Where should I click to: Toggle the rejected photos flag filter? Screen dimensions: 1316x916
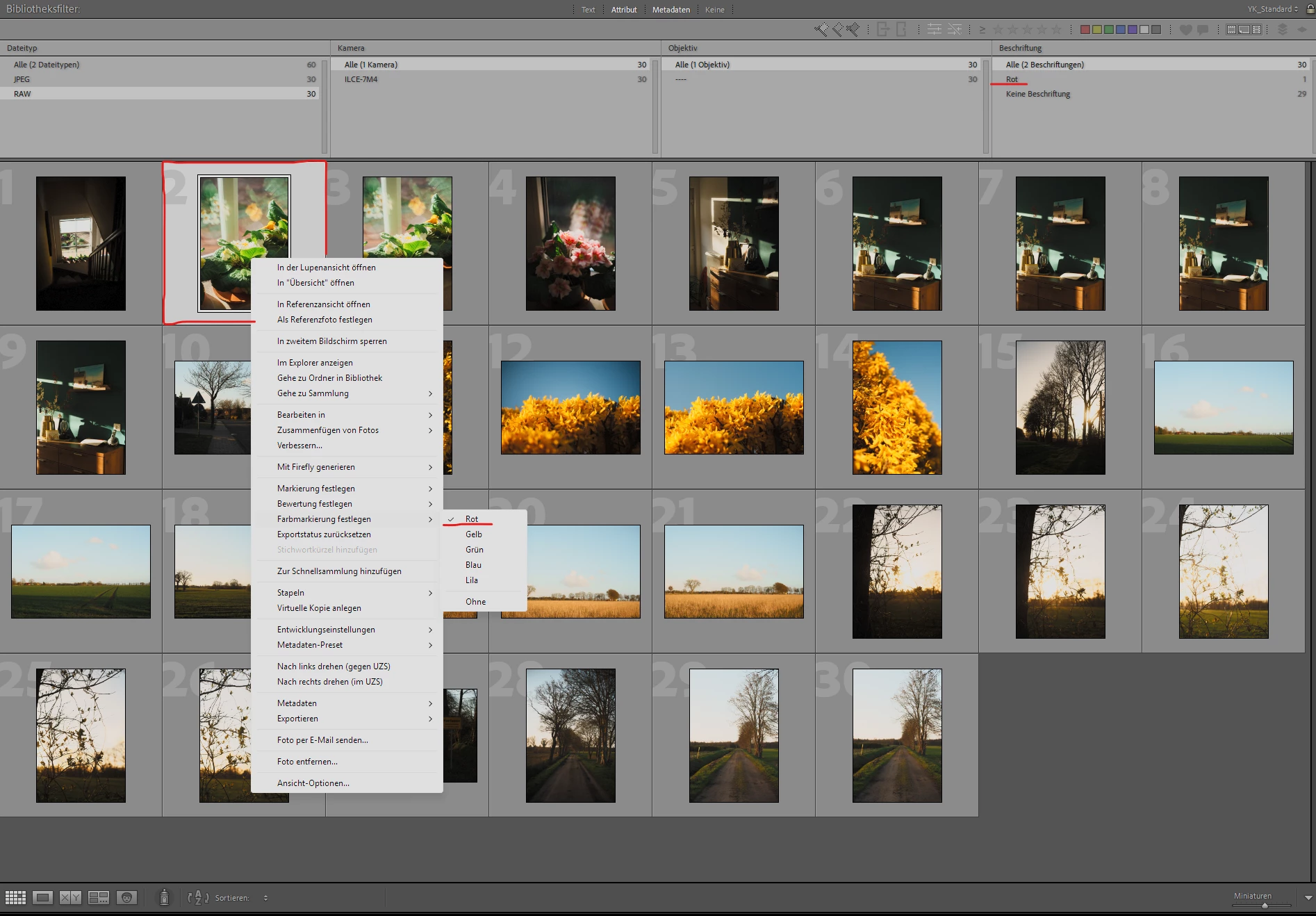(x=853, y=29)
